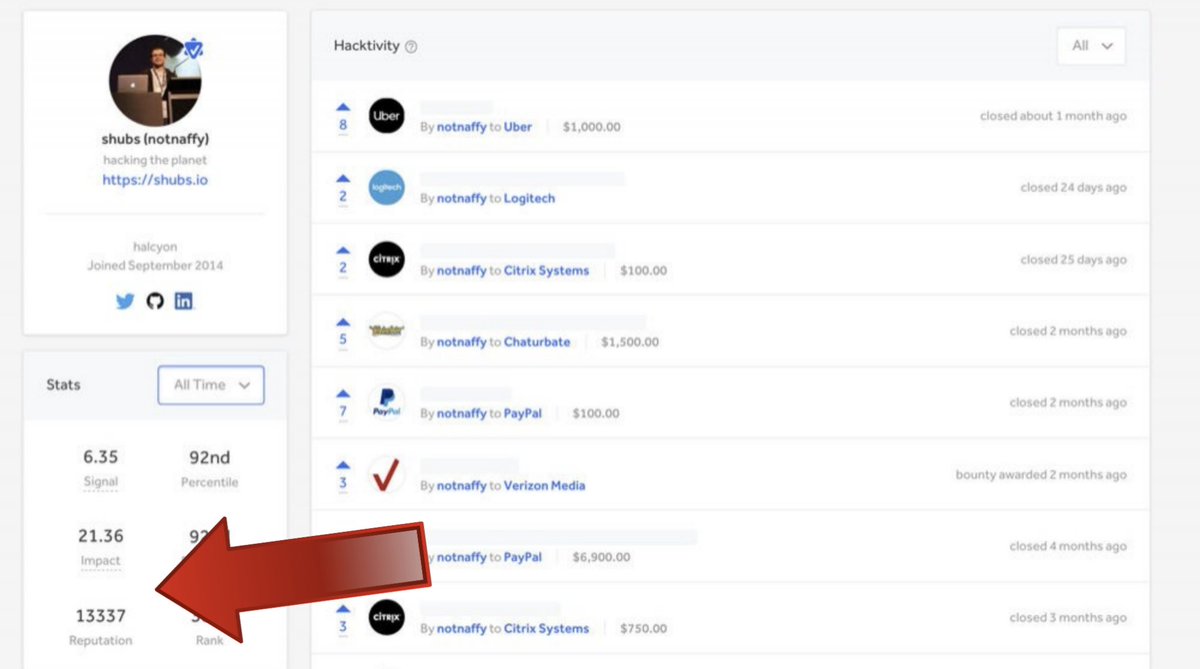Click the $1,500.00 bounty amount
The width and height of the screenshot is (1200, 669).
click(630, 342)
